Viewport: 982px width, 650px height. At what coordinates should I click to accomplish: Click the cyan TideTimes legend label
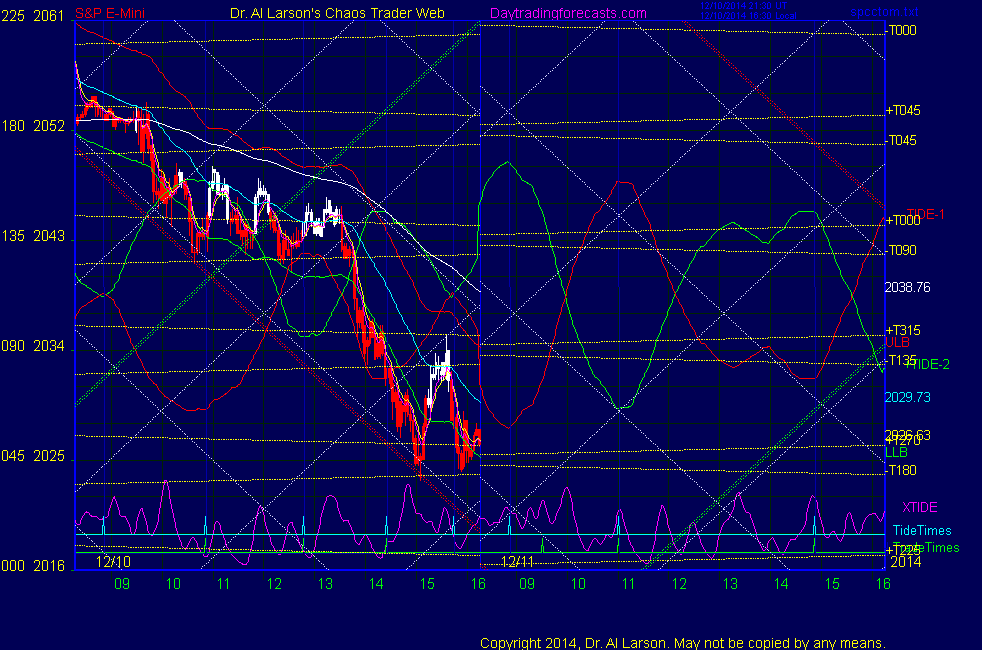pyautogui.click(x=921, y=531)
